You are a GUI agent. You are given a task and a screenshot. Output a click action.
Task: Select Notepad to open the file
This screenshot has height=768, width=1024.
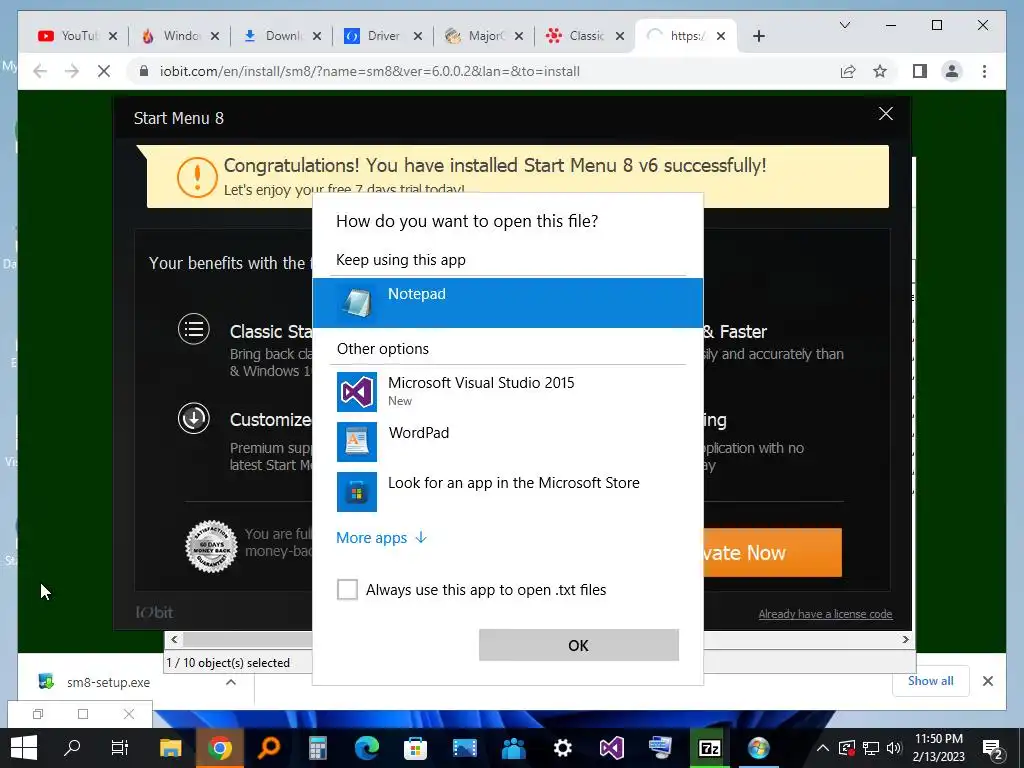(507, 302)
